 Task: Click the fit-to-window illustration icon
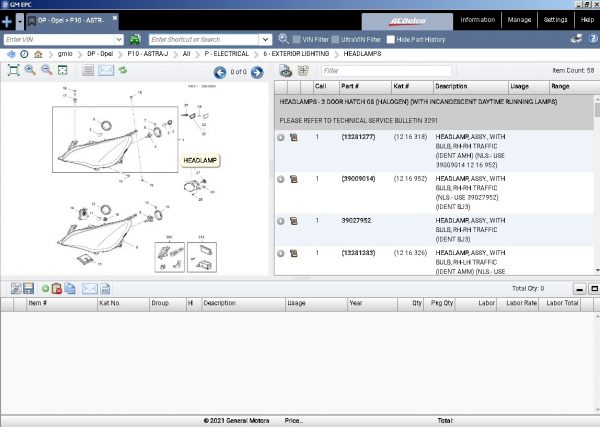[14, 70]
